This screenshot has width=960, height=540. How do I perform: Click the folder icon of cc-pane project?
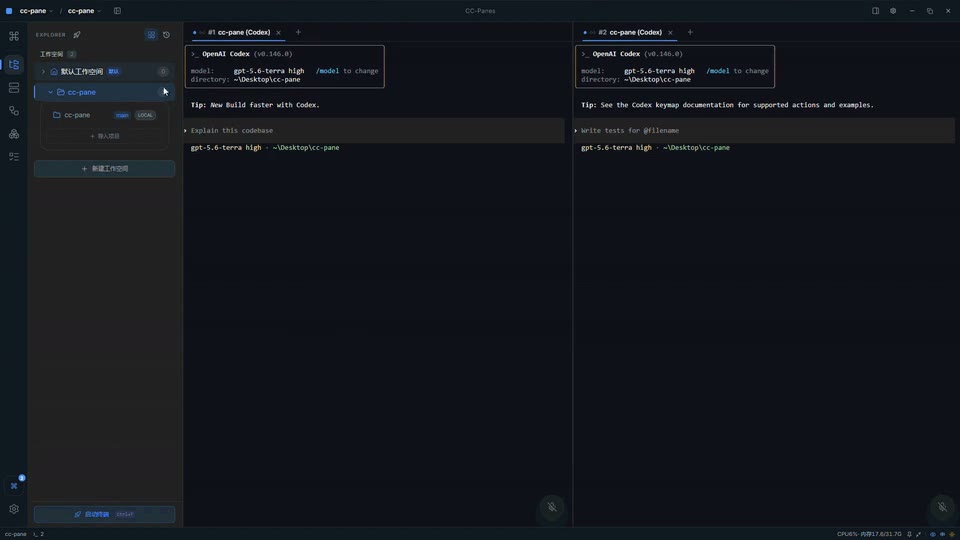[x=56, y=115]
